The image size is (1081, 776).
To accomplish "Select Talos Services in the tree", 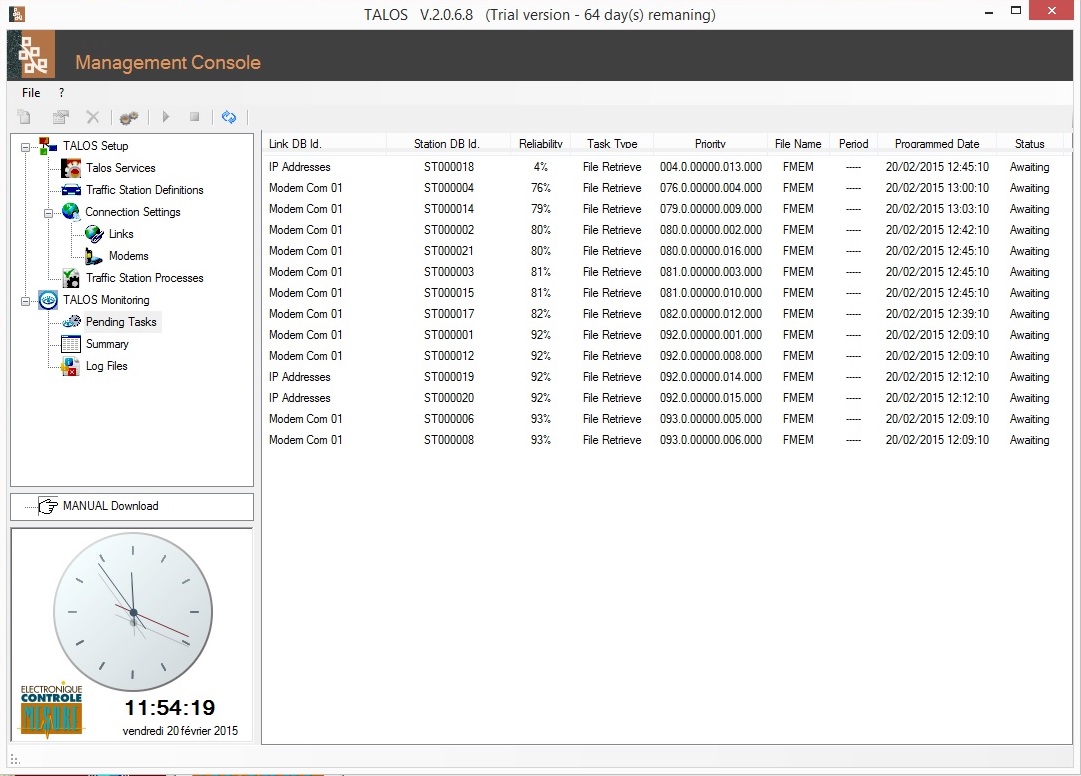I will coord(121,167).
